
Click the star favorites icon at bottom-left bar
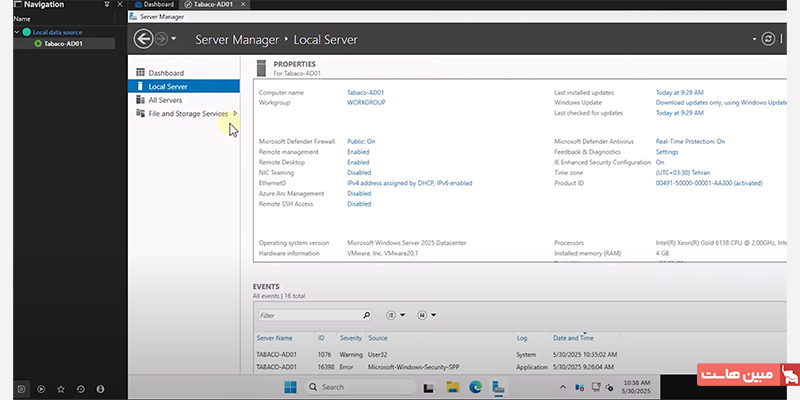click(x=61, y=389)
